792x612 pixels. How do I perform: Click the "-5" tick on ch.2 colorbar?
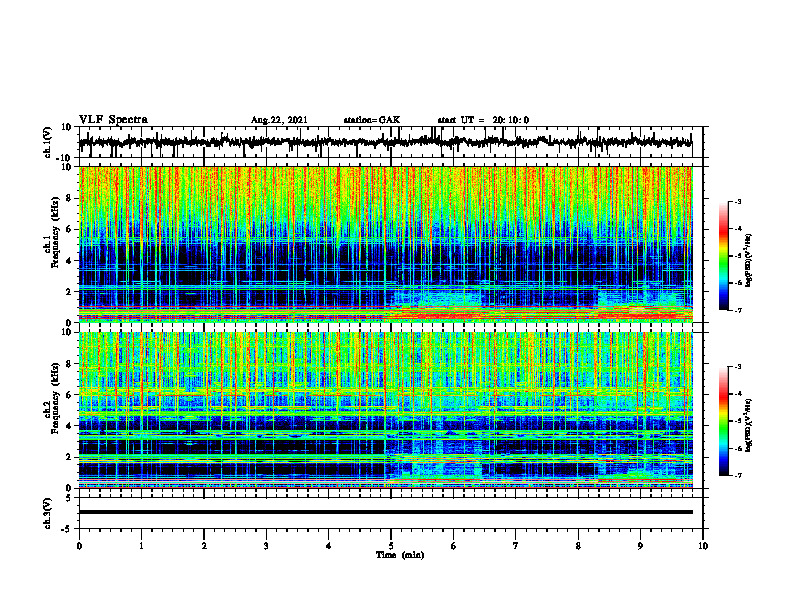point(737,421)
